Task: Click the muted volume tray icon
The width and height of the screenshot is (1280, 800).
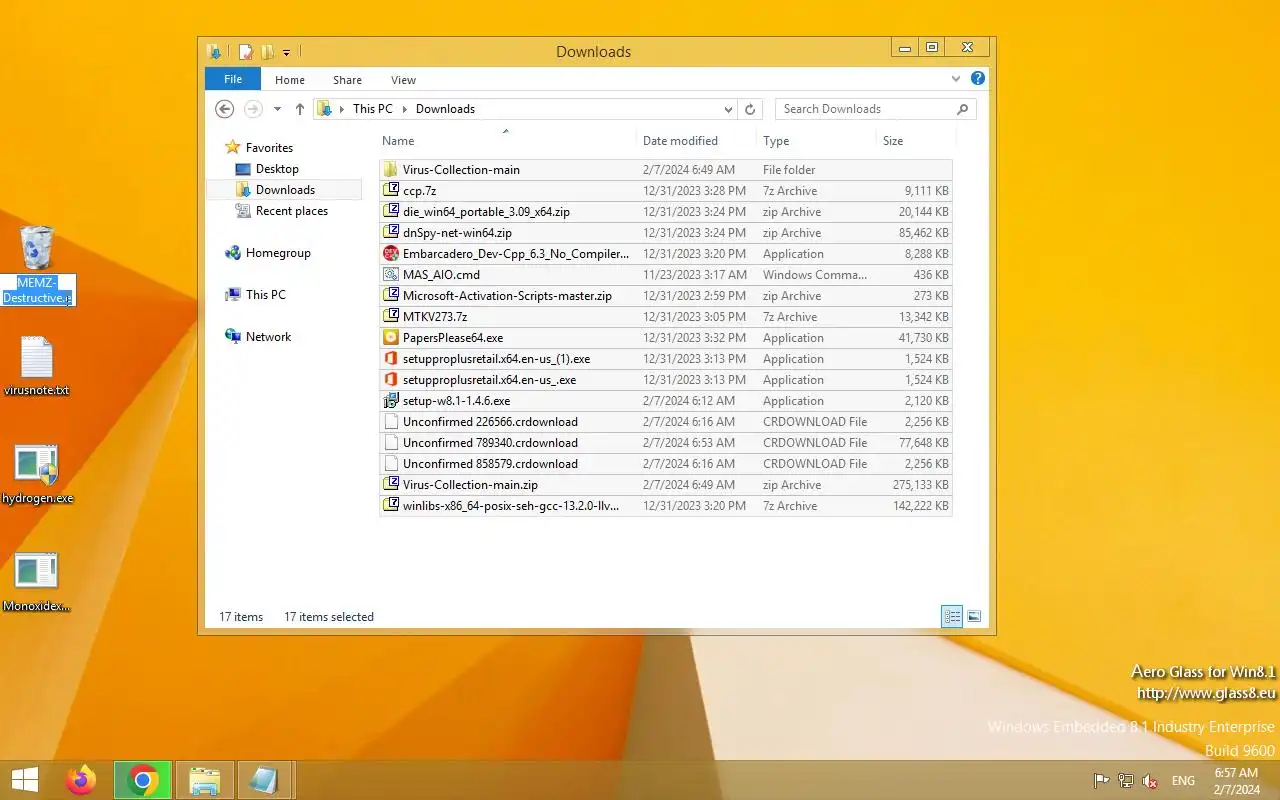Action: pos(1150,781)
